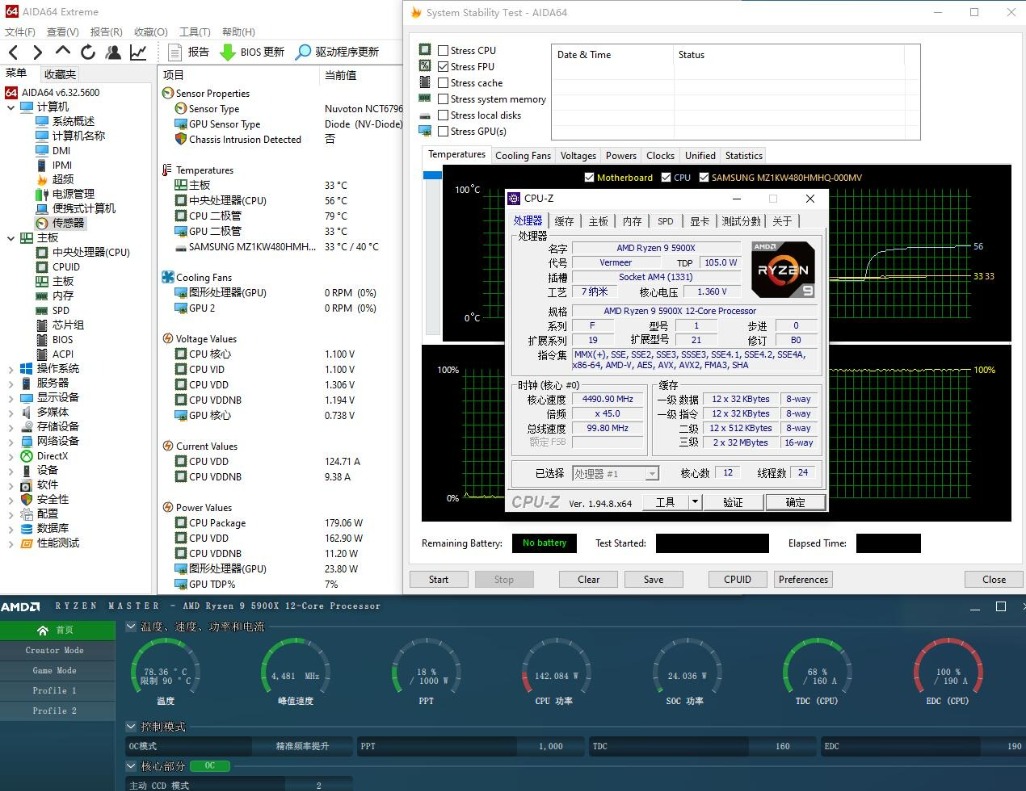Click the Preferences button
This screenshot has height=791, width=1026.
(803, 579)
